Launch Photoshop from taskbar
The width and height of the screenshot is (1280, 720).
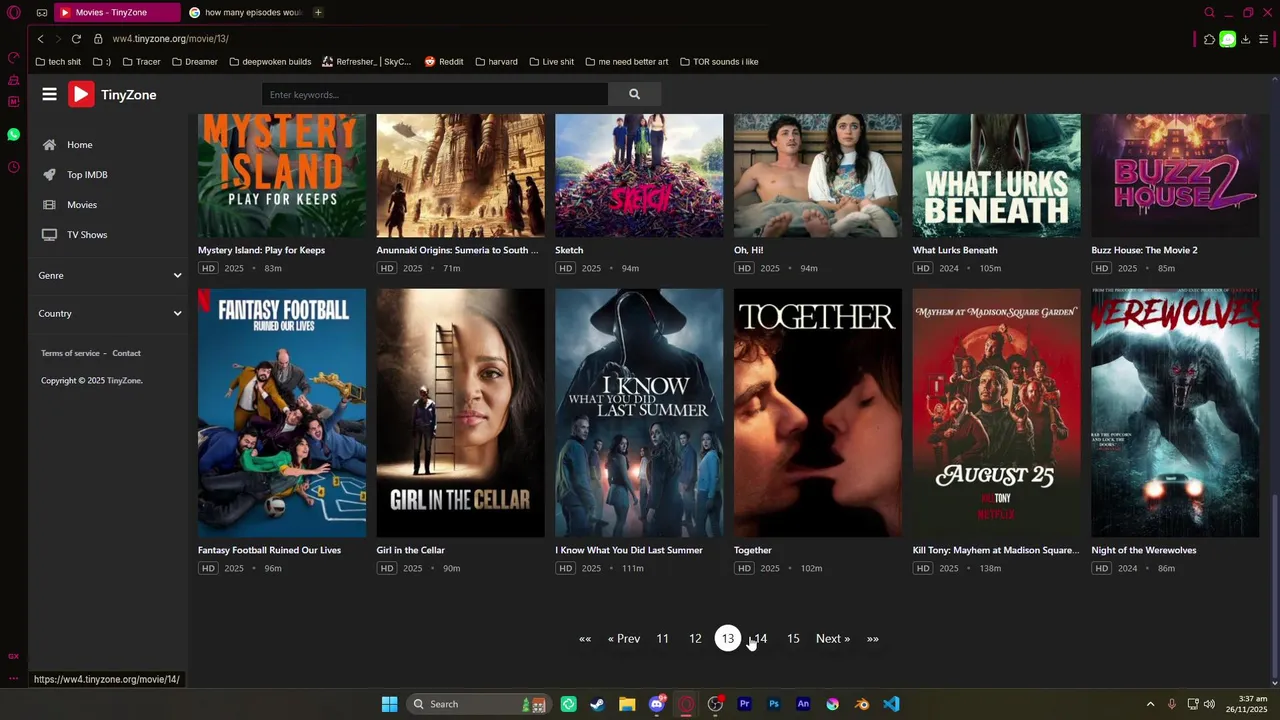point(773,704)
